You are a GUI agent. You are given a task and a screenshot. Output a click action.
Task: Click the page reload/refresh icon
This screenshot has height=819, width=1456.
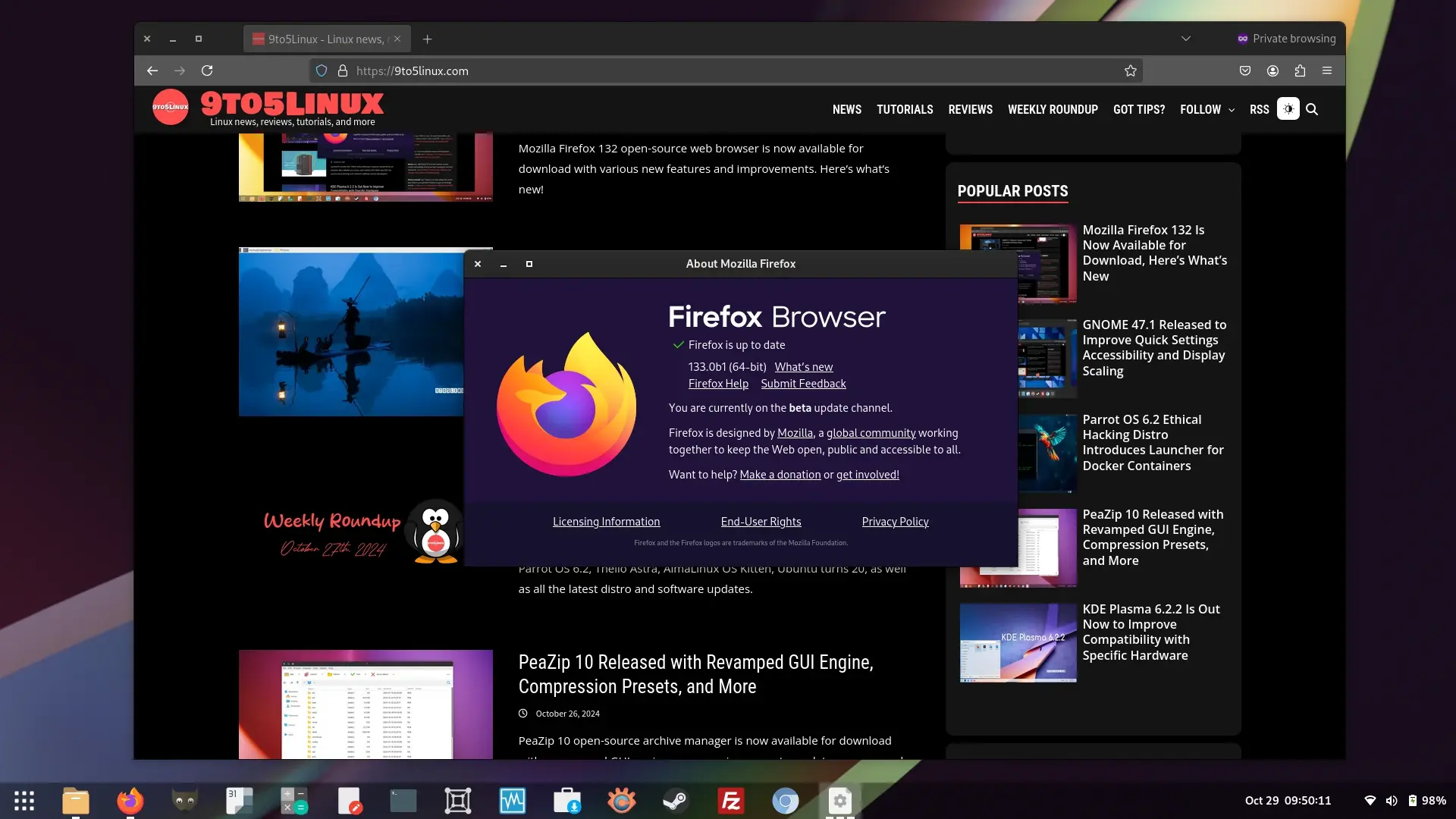(208, 70)
